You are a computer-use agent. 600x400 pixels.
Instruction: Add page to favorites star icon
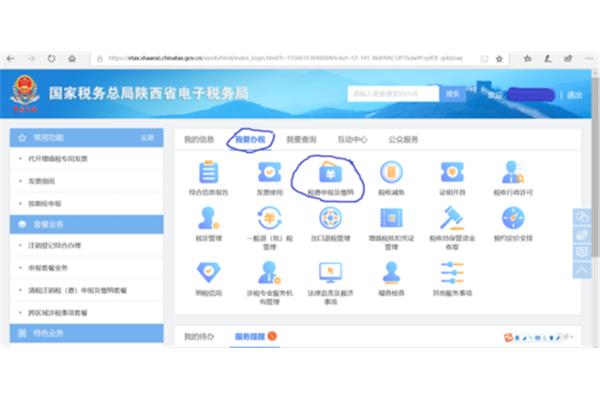(x=499, y=59)
